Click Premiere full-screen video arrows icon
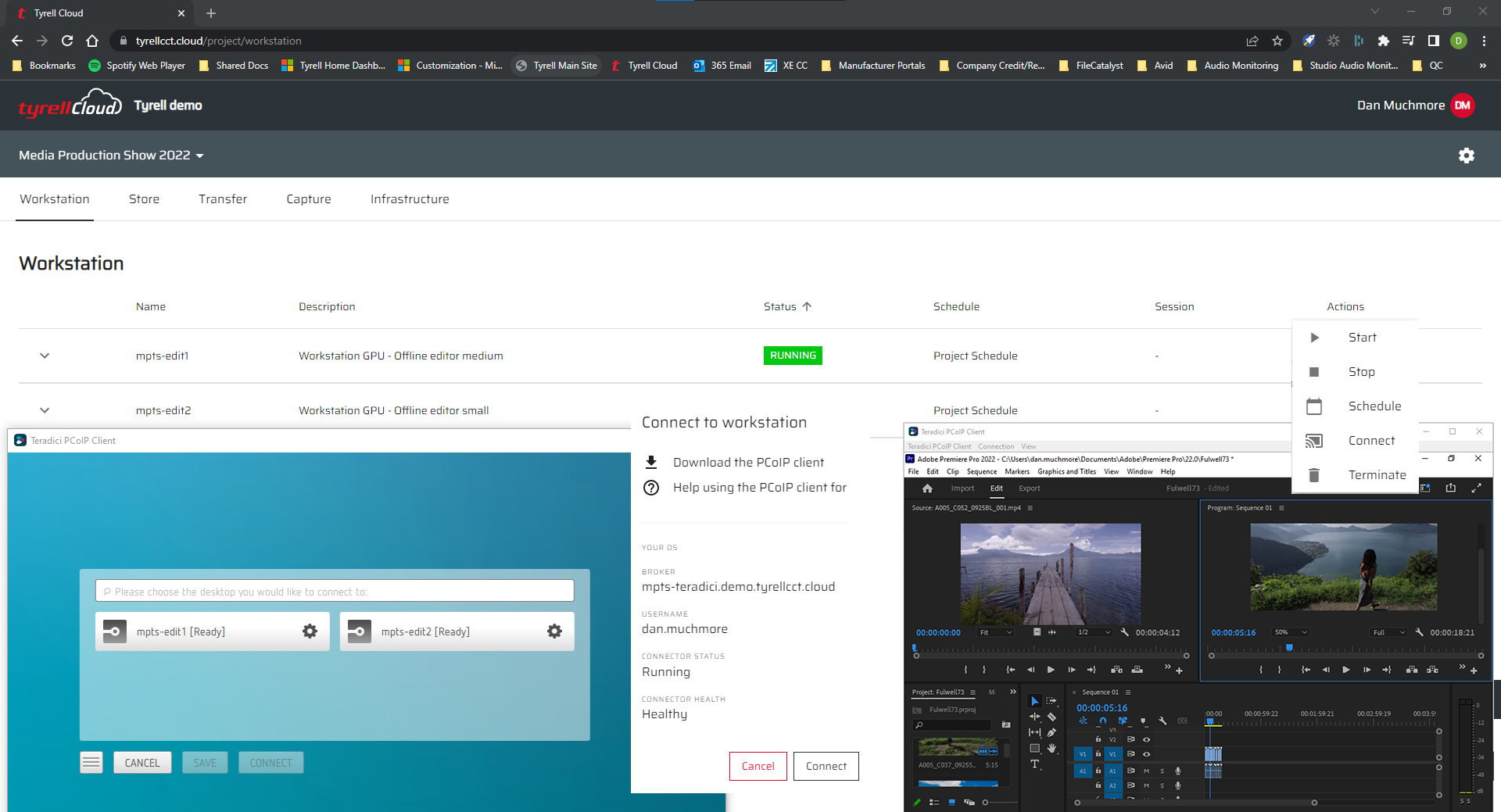The image size is (1501, 812). [1477, 488]
